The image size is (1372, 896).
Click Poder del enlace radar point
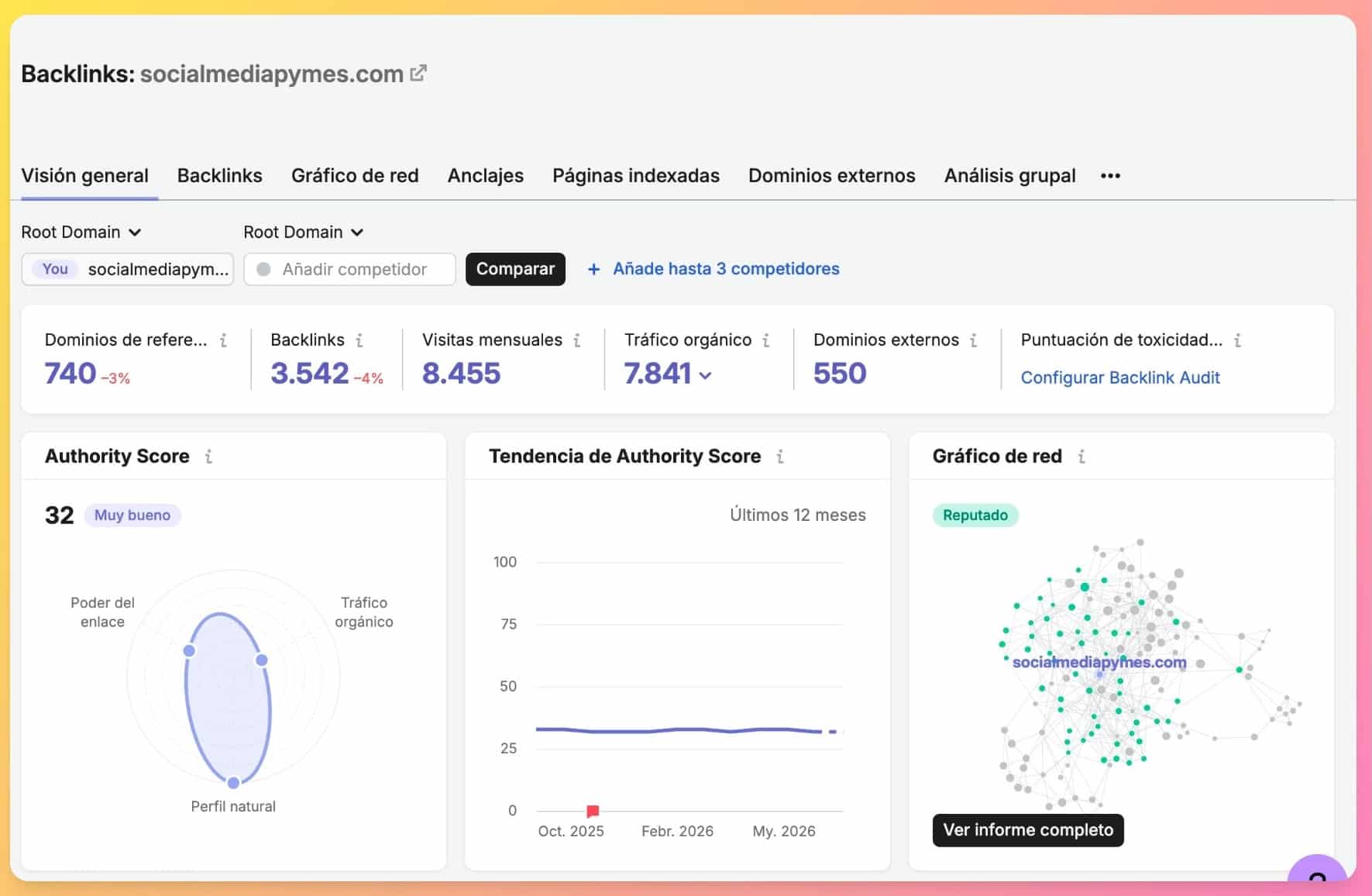pyautogui.click(x=189, y=650)
